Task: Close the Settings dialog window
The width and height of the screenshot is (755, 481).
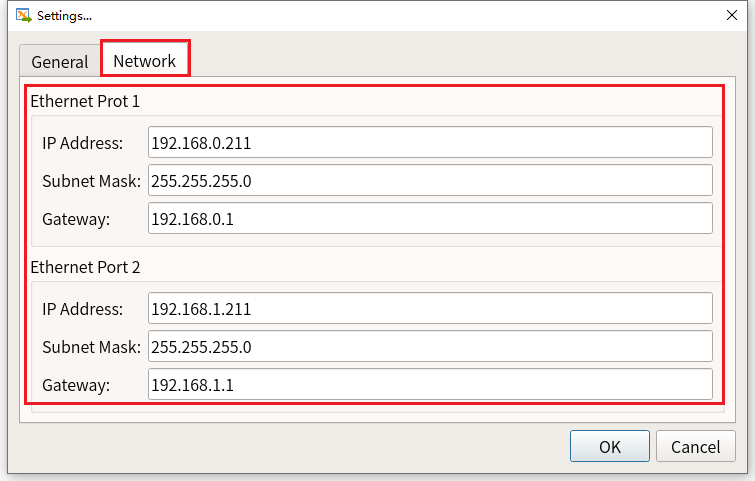Action: [x=731, y=15]
